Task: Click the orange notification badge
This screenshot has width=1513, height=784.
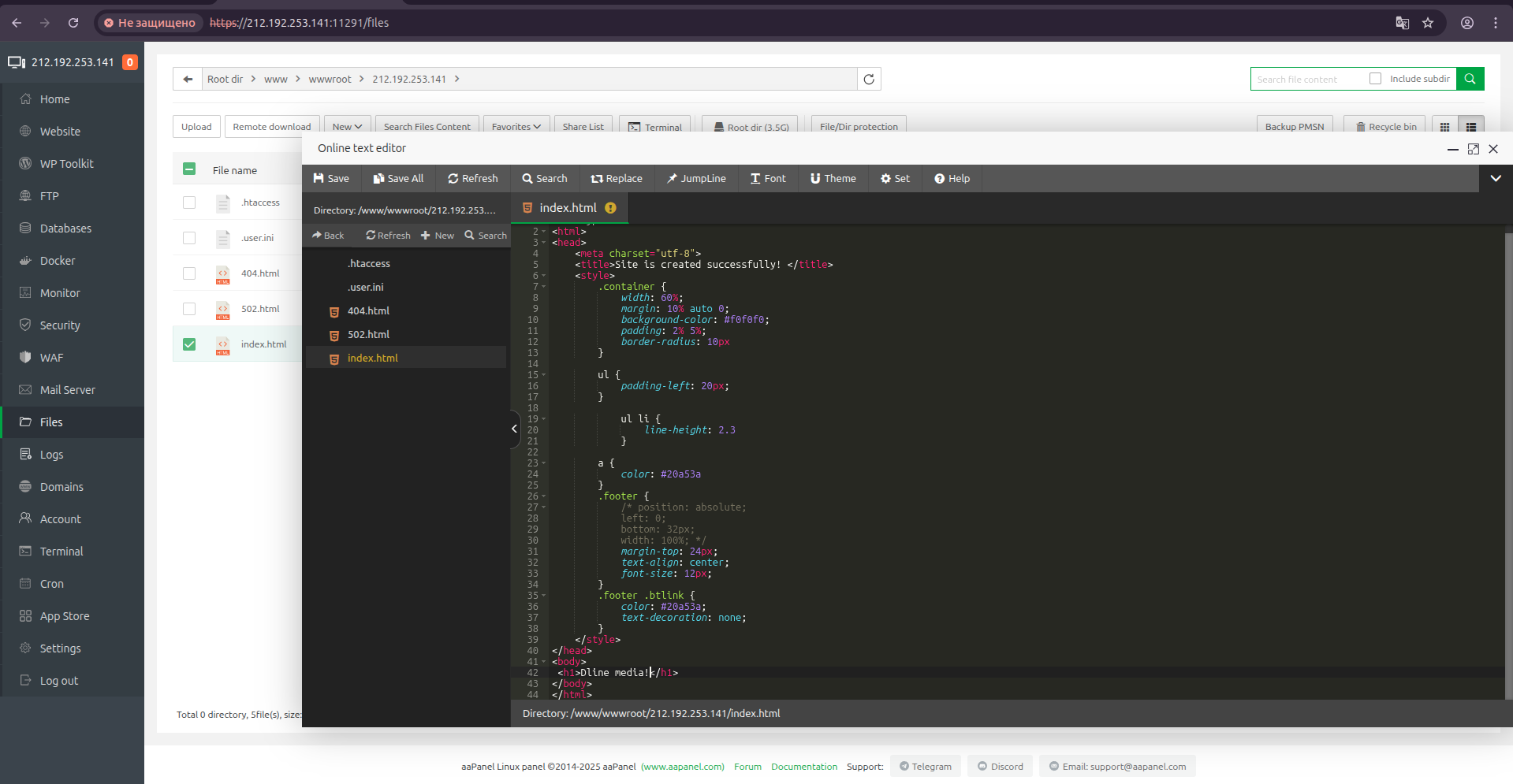Action: 130,62
